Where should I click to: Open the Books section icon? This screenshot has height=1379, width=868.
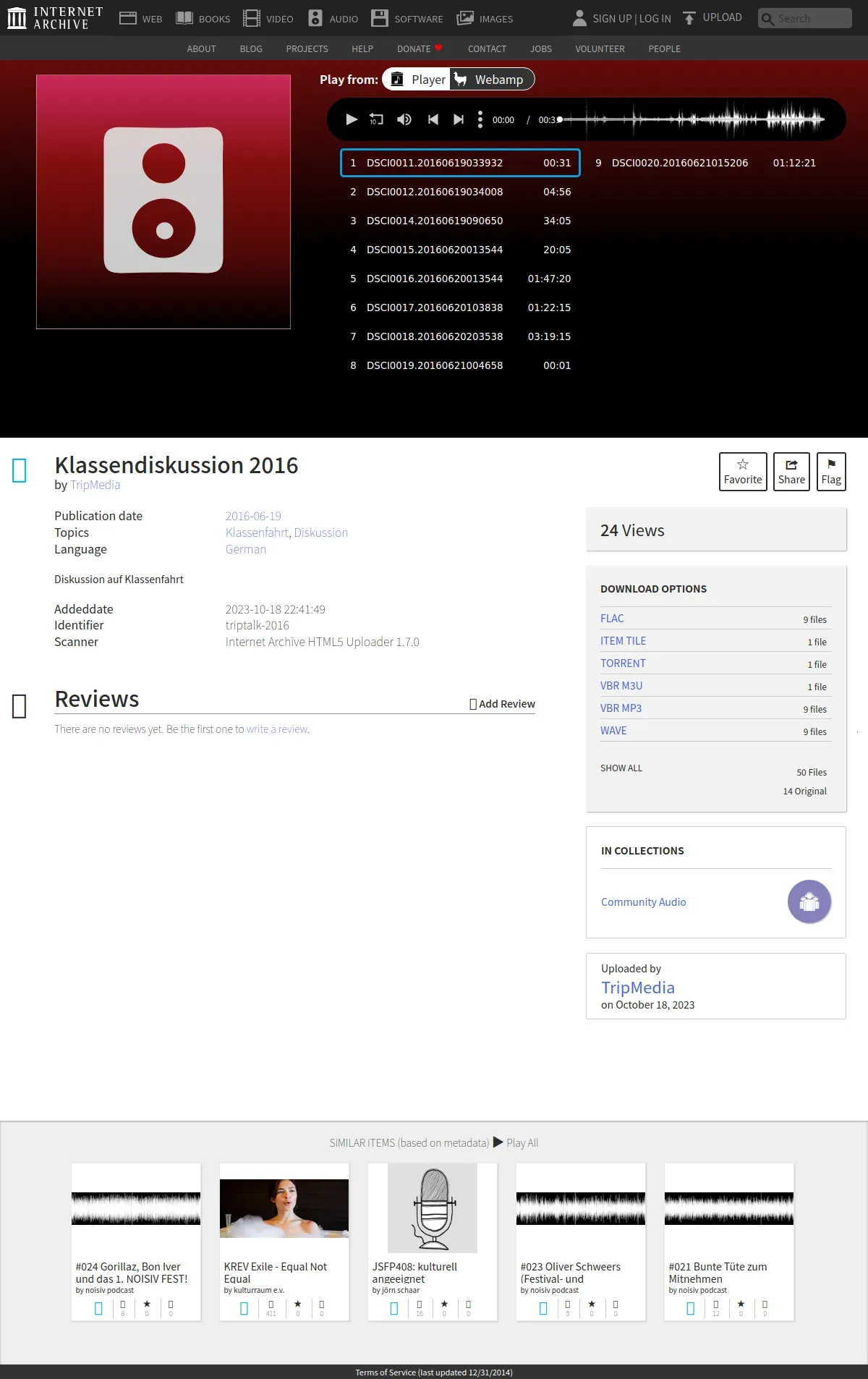click(184, 18)
